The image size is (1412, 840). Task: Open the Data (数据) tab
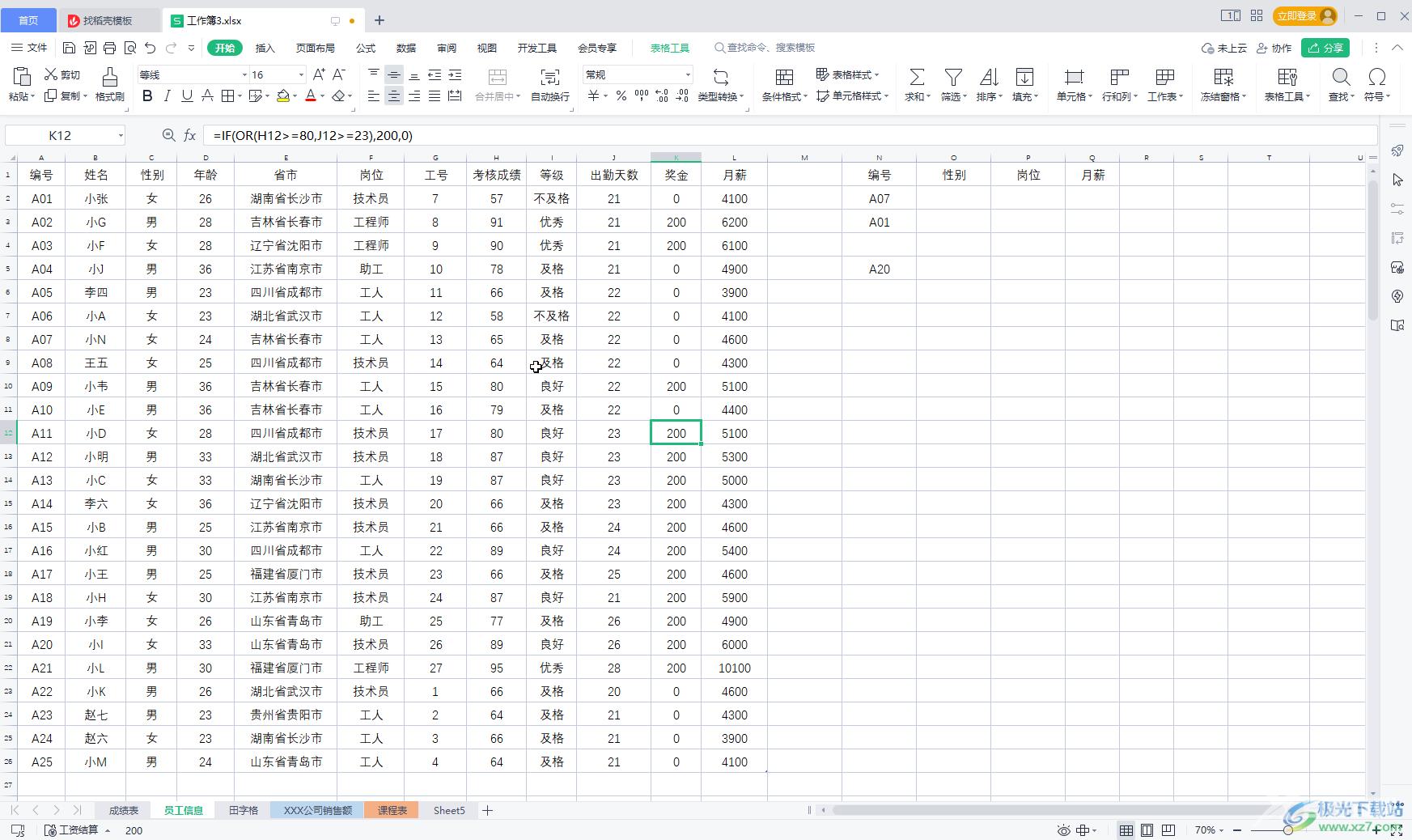tap(406, 48)
